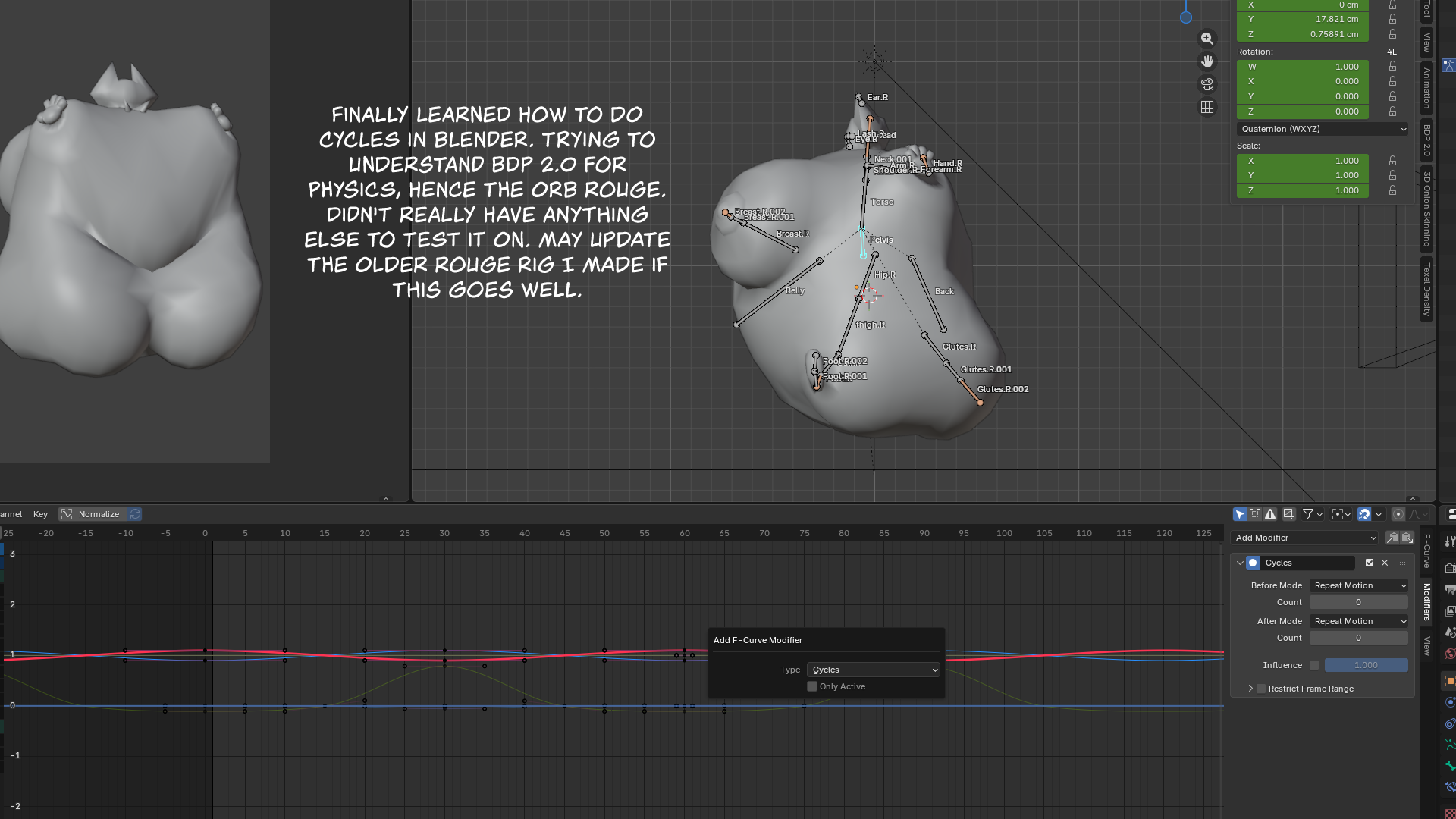Open the Add Modifier dropdown
Image resolution: width=1456 pixels, height=819 pixels.
[1305, 538]
